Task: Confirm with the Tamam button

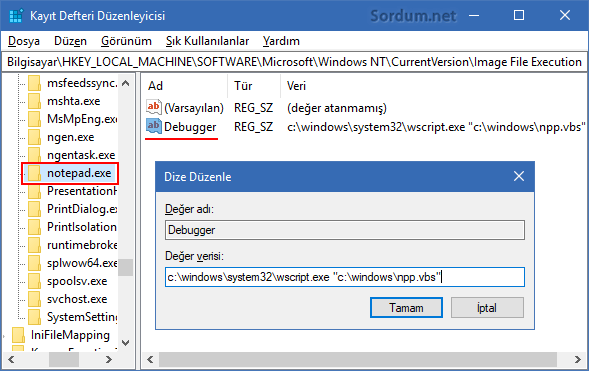Action: pyautogui.click(x=406, y=308)
